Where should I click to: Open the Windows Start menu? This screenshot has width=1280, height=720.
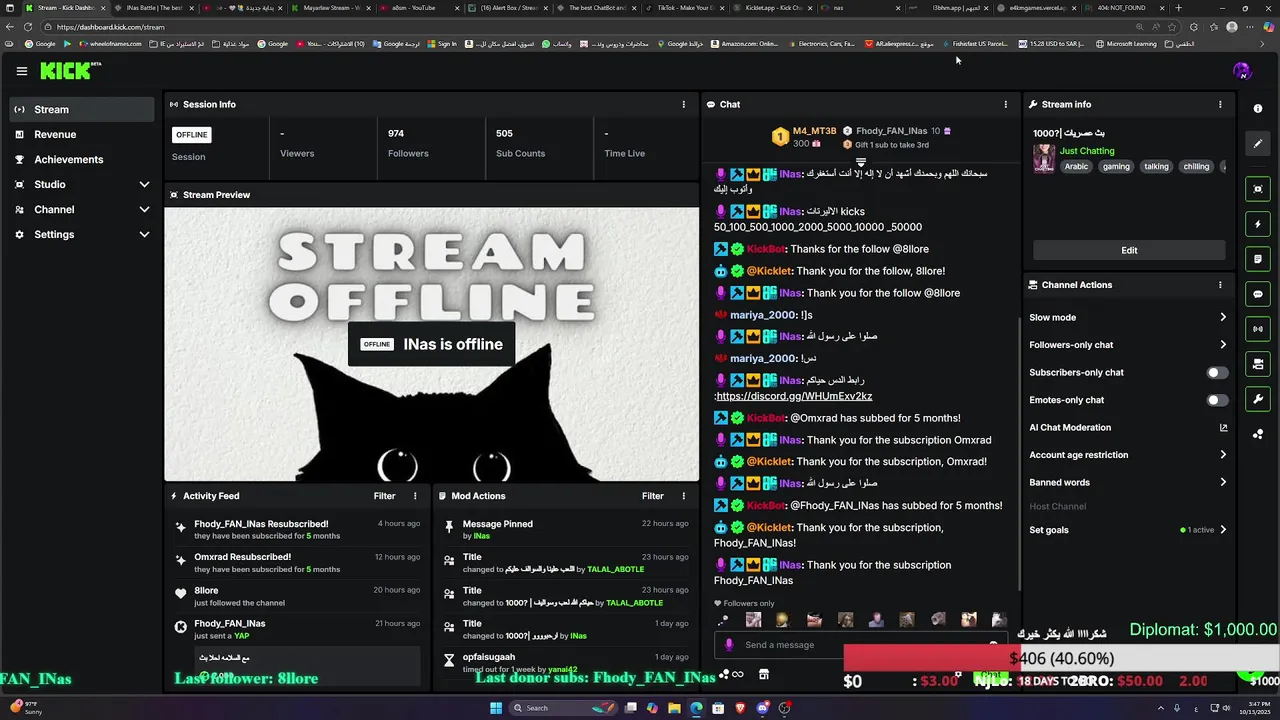pyautogui.click(x=496, y=708)
